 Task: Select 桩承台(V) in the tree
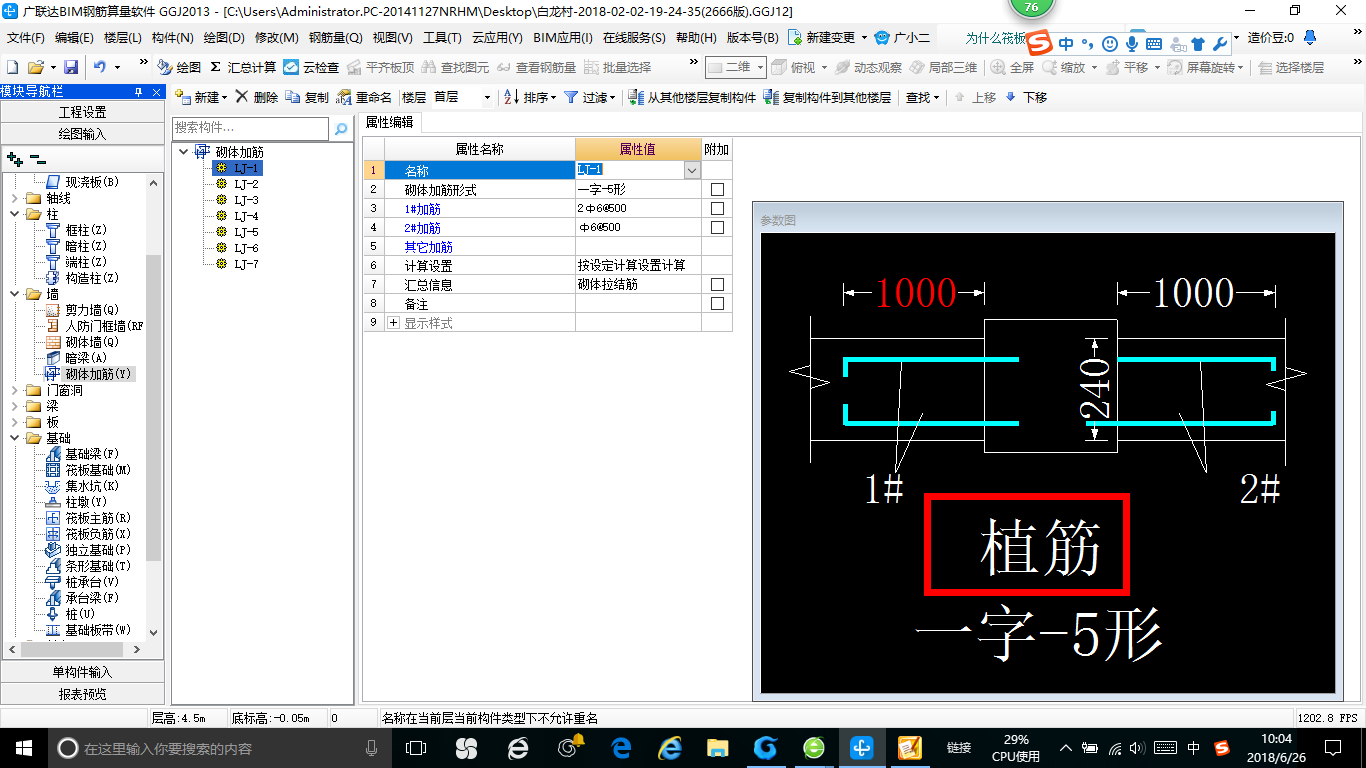[x=90, y=582]
